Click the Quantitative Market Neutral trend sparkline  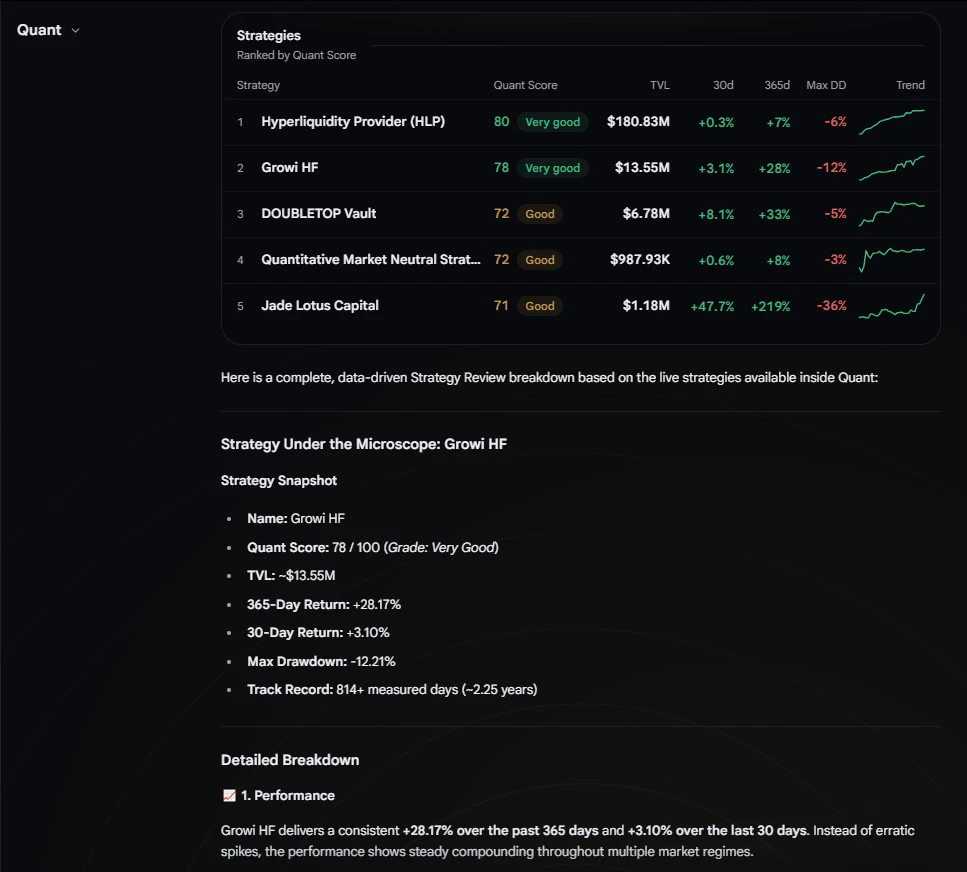892,260
